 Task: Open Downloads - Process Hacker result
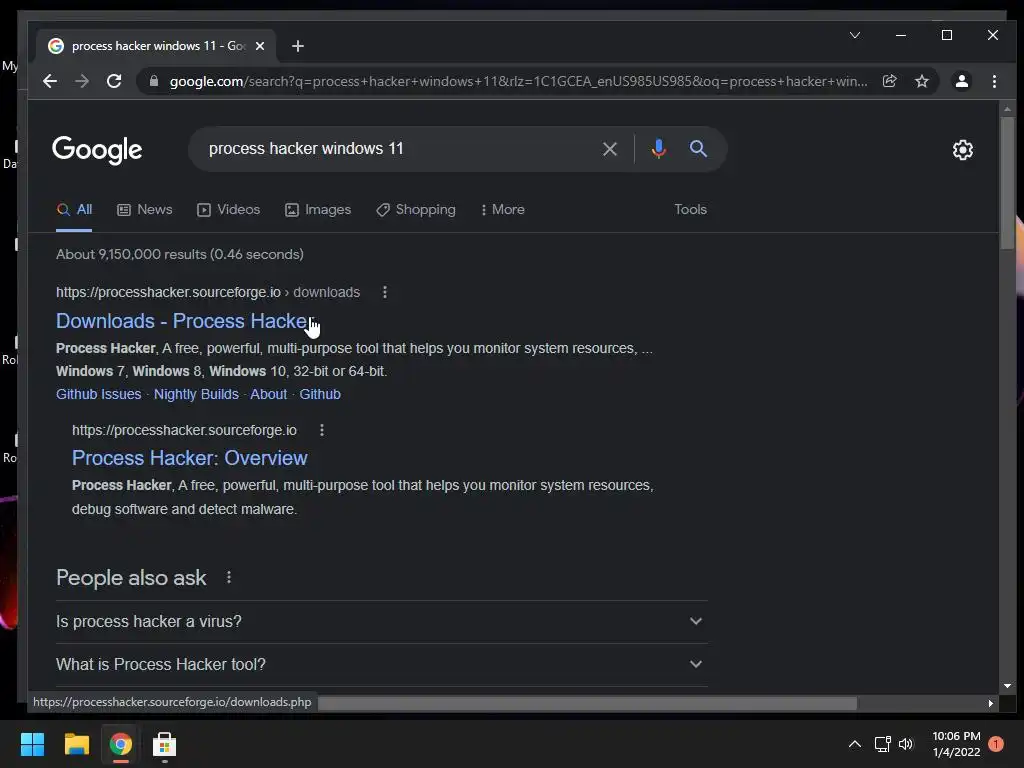(x=184, y=321)
